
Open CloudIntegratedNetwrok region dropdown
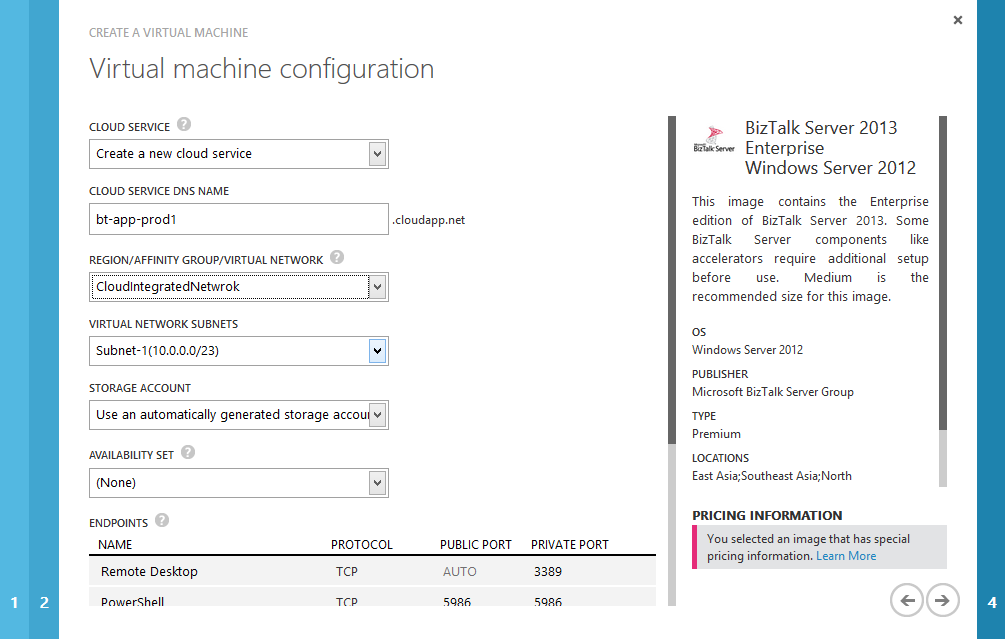click(x=238, y=286)
